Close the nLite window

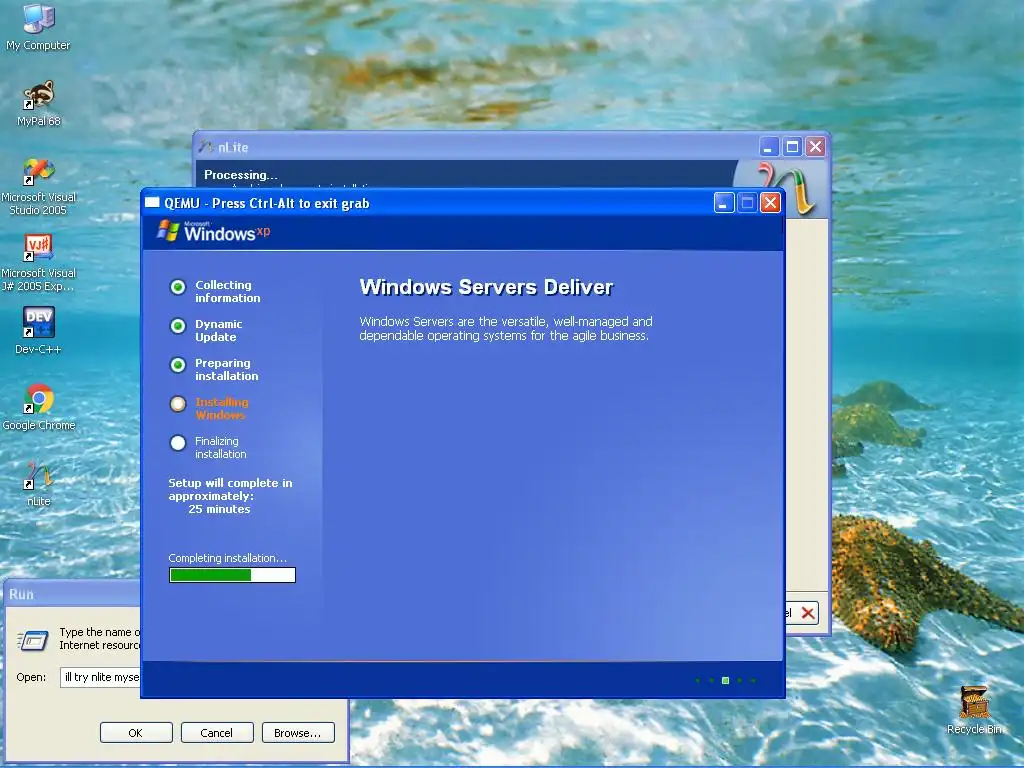pyautogui.click(x=816, y=147)
